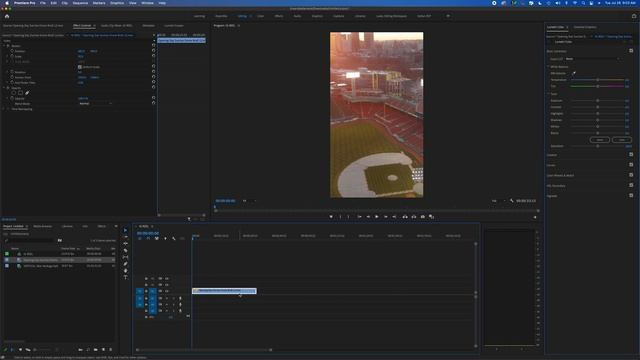Screen dimensions: 640x360
Task: Toggle the Vignette section checkbox
Action: (x=631, y=196)
